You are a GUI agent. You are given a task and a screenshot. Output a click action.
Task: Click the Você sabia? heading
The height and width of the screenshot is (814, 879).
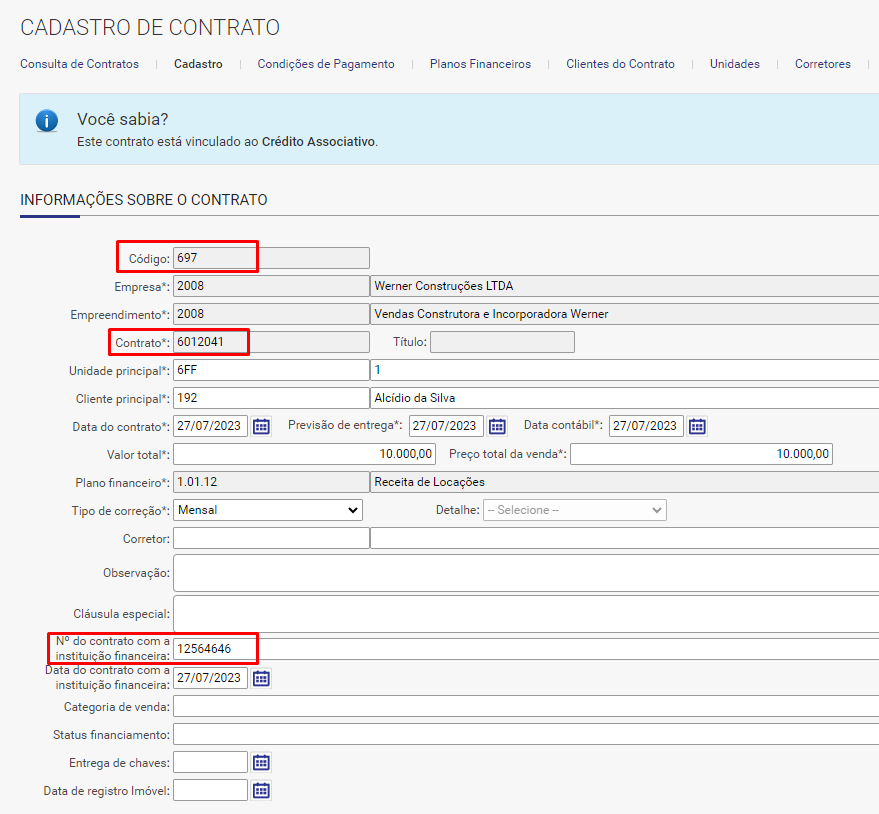(123, 119)
